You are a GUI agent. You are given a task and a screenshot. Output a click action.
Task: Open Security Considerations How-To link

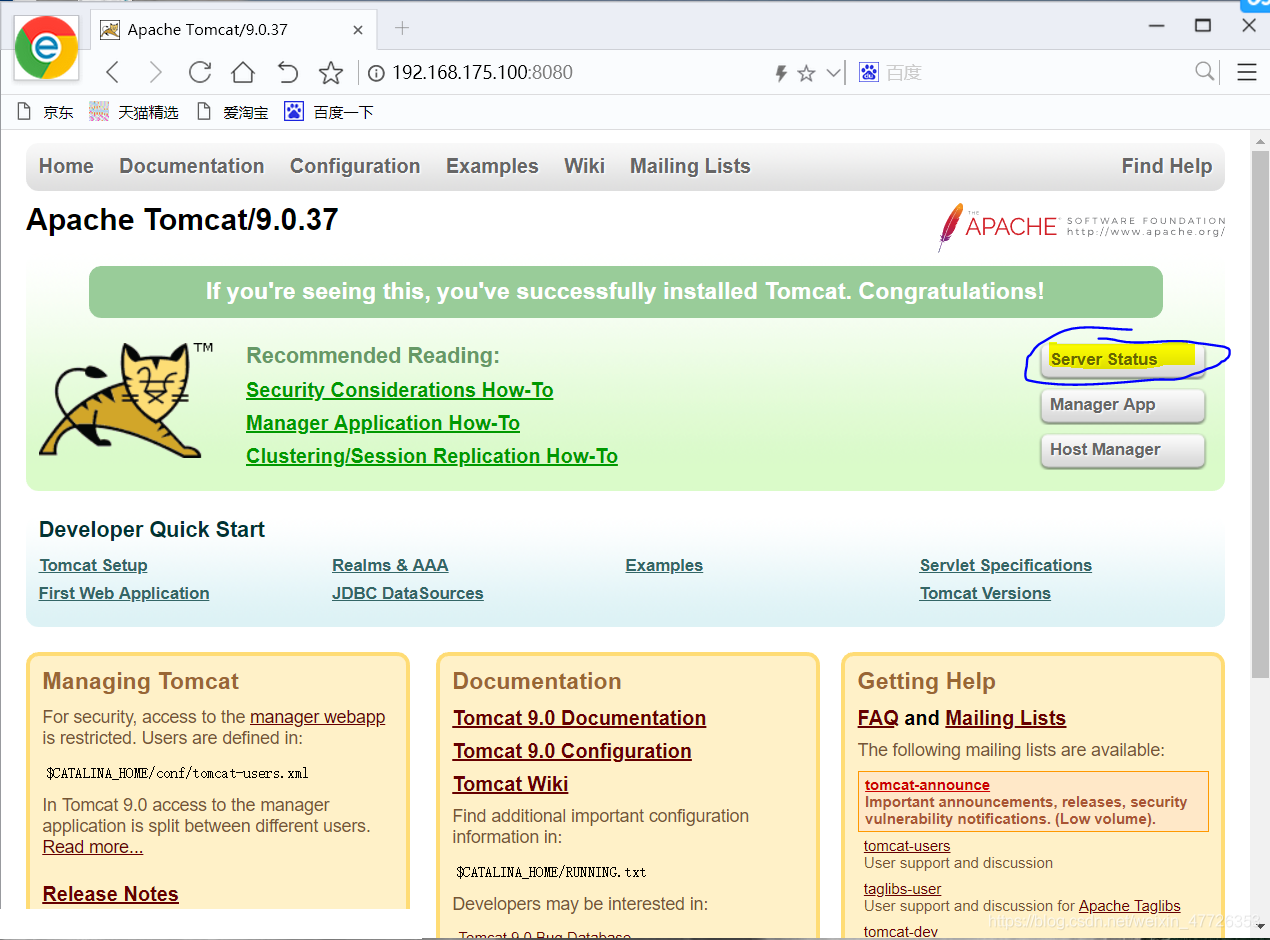click(400, 390)
